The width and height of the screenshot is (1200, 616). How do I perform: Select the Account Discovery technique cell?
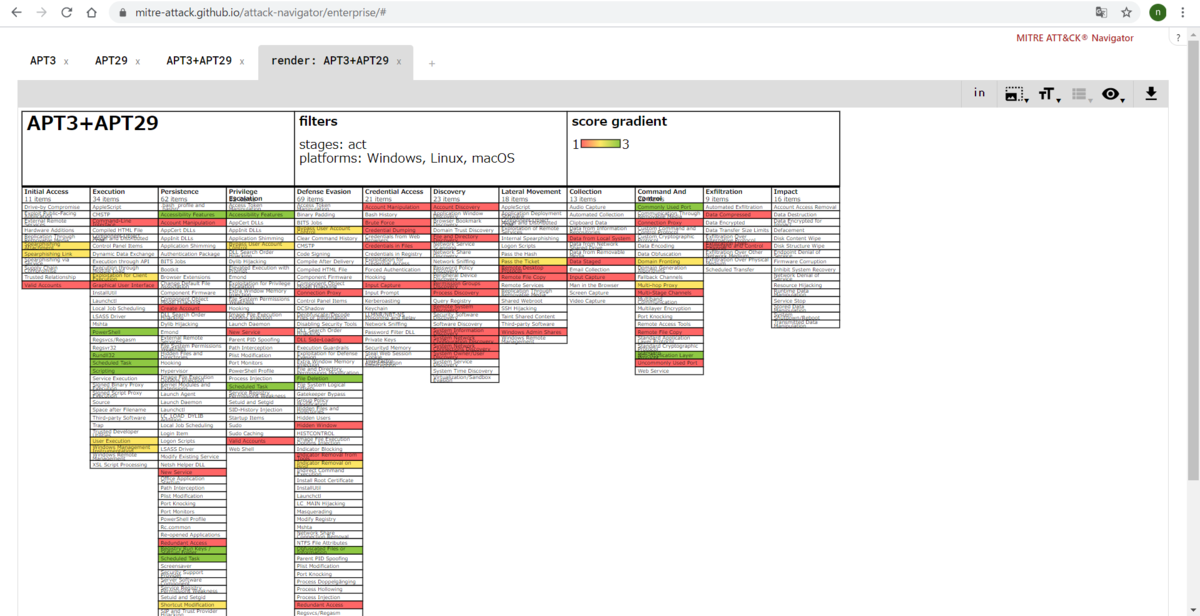click(x=465, y=207)
